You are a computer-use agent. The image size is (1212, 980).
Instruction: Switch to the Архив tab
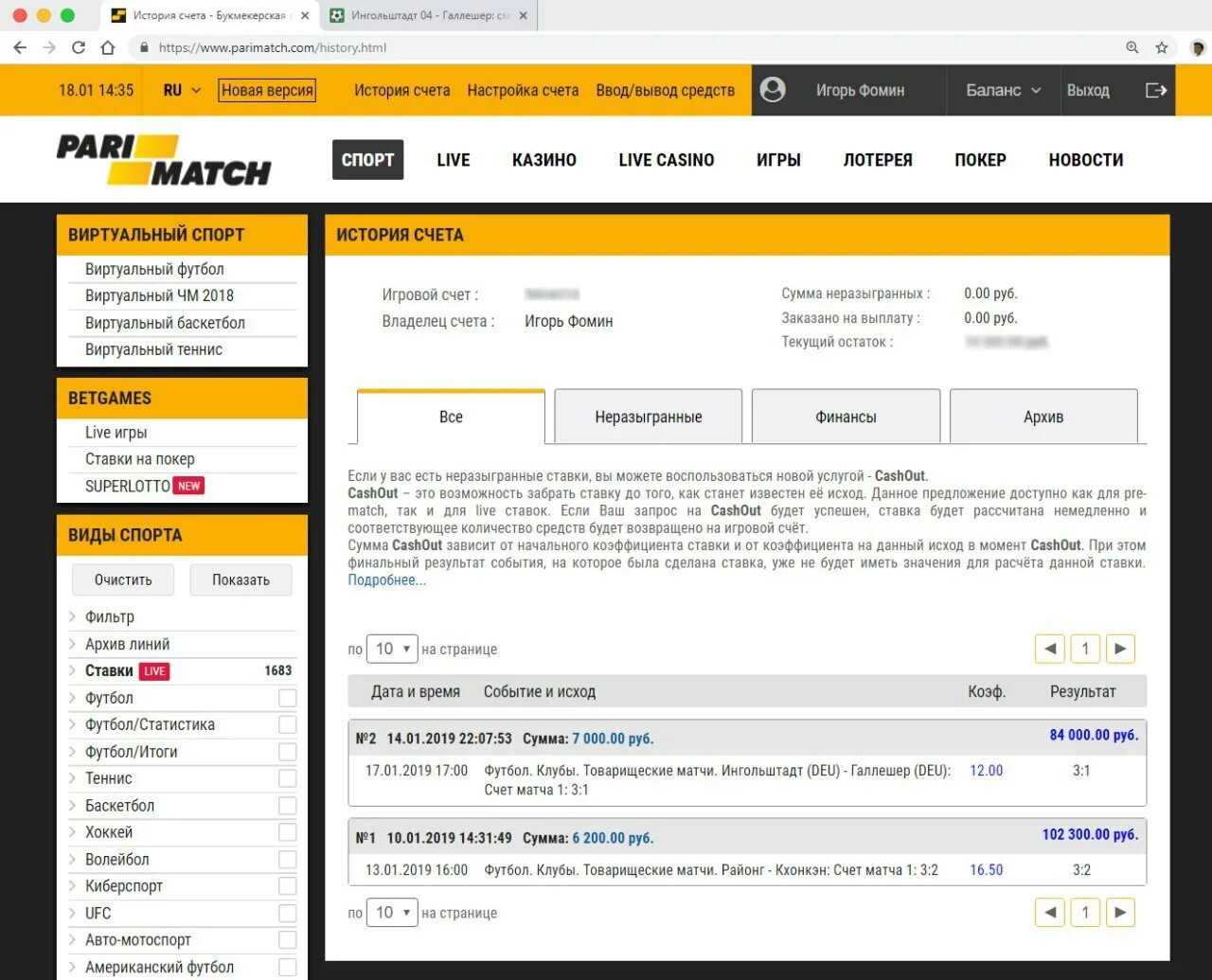1043,417
